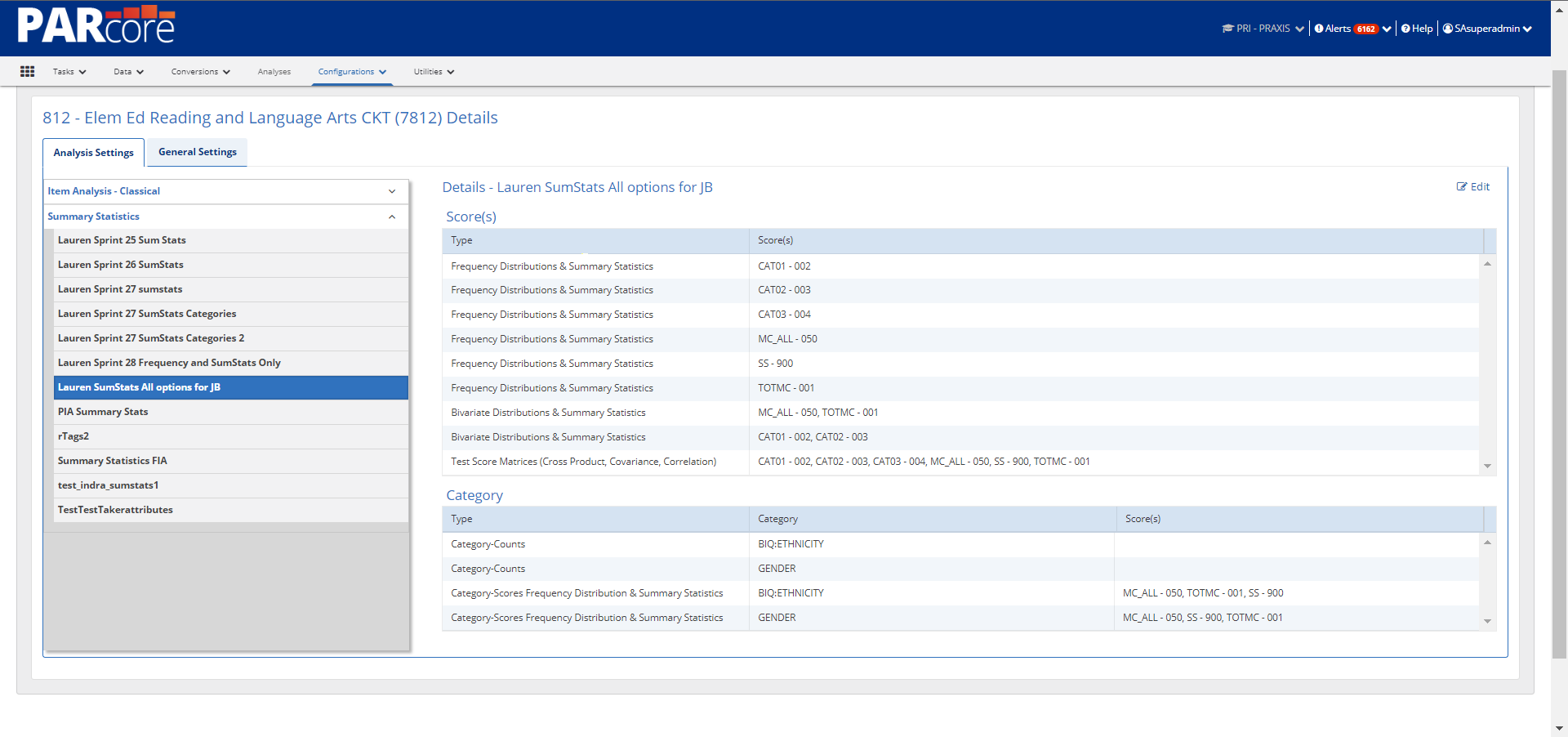Switch to the General Settings tab

coord(198,152)
